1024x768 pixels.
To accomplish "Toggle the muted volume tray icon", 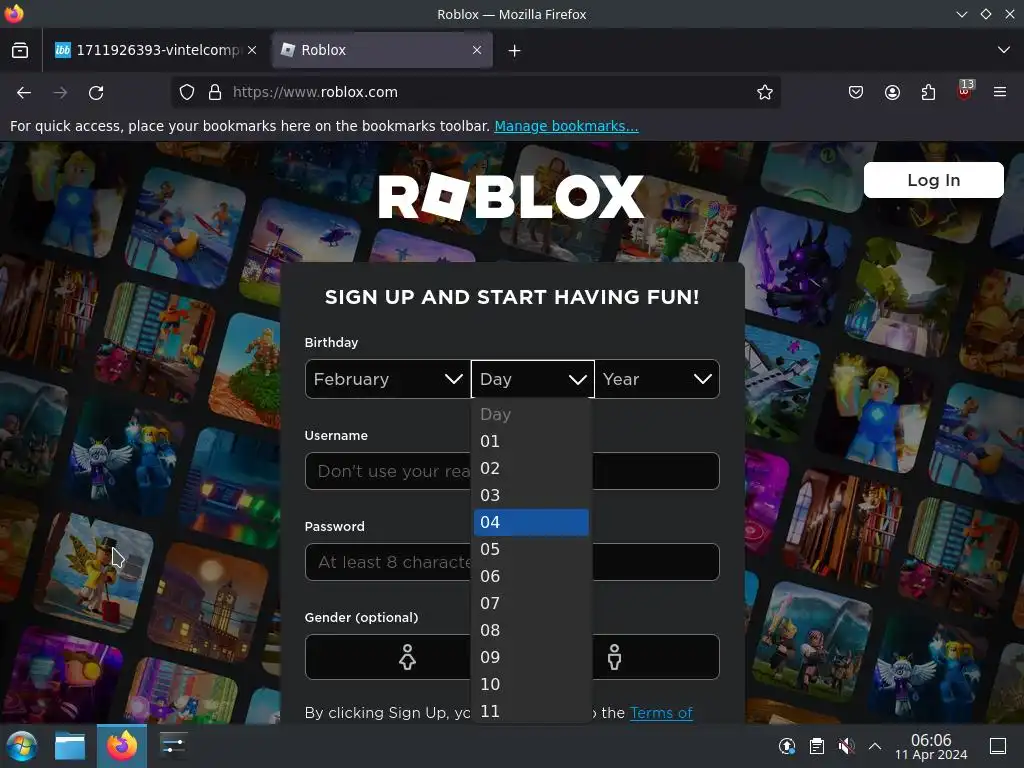I will [x=846, y=746].
